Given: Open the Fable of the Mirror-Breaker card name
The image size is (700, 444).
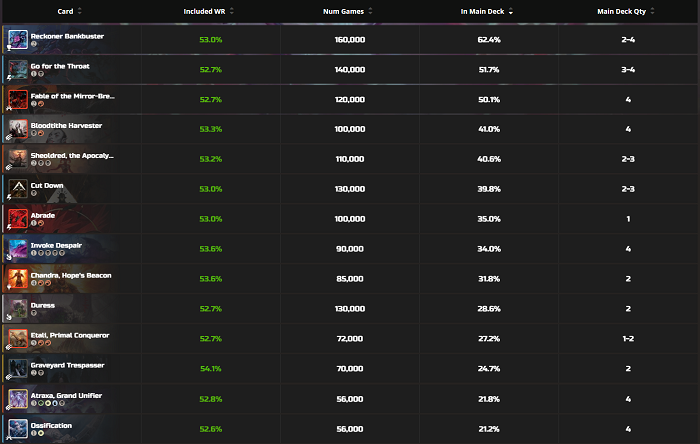Looking at the screenshot, I should pyautogui.click(x=72, y=96).
